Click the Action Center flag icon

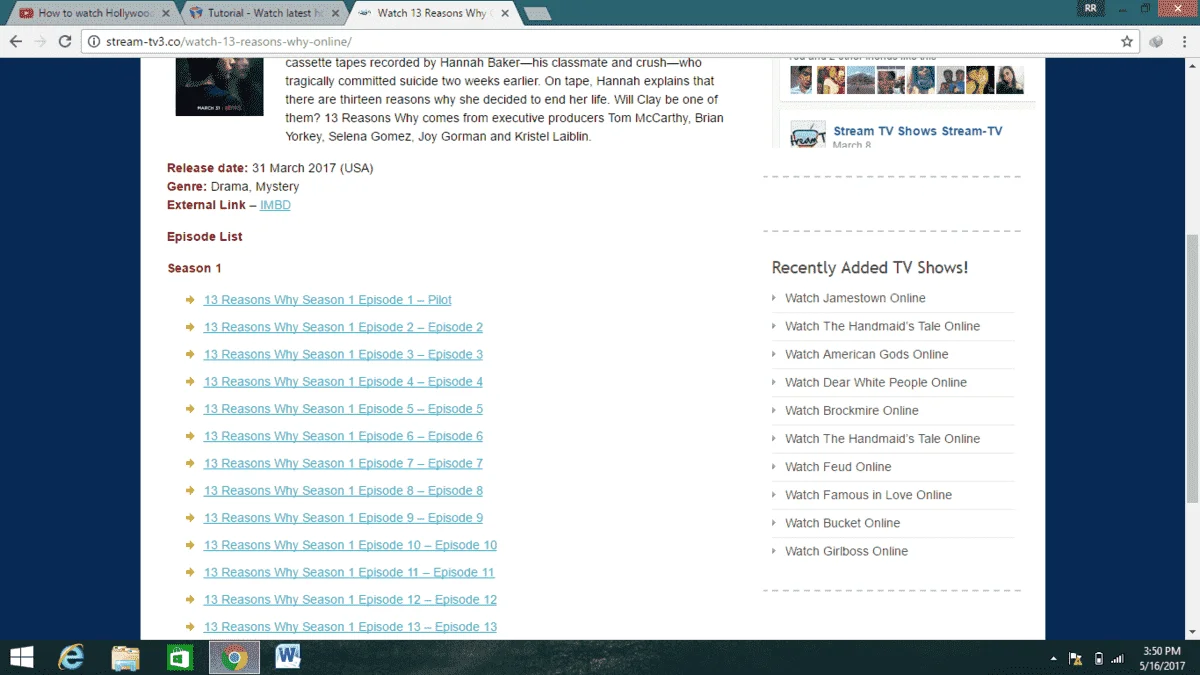click(1076, 659)
